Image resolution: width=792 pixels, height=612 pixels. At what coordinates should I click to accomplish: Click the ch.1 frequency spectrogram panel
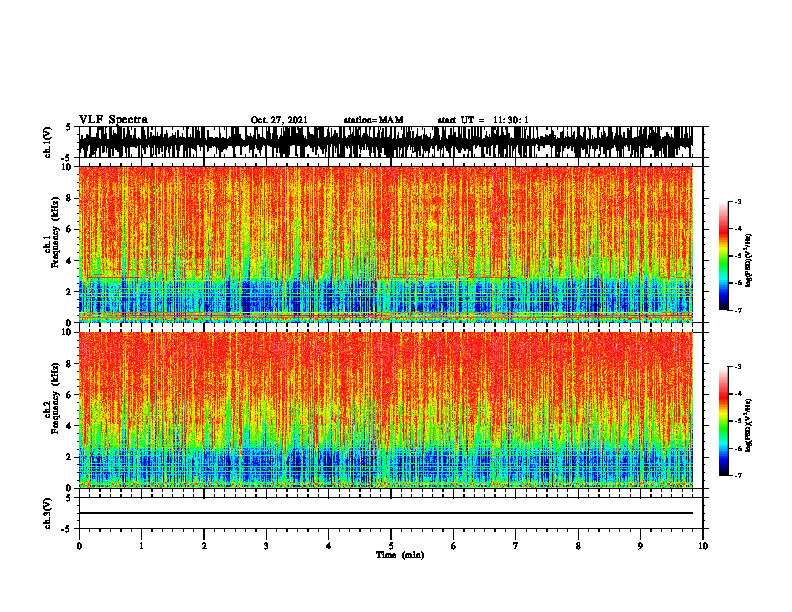coord(386,244)
